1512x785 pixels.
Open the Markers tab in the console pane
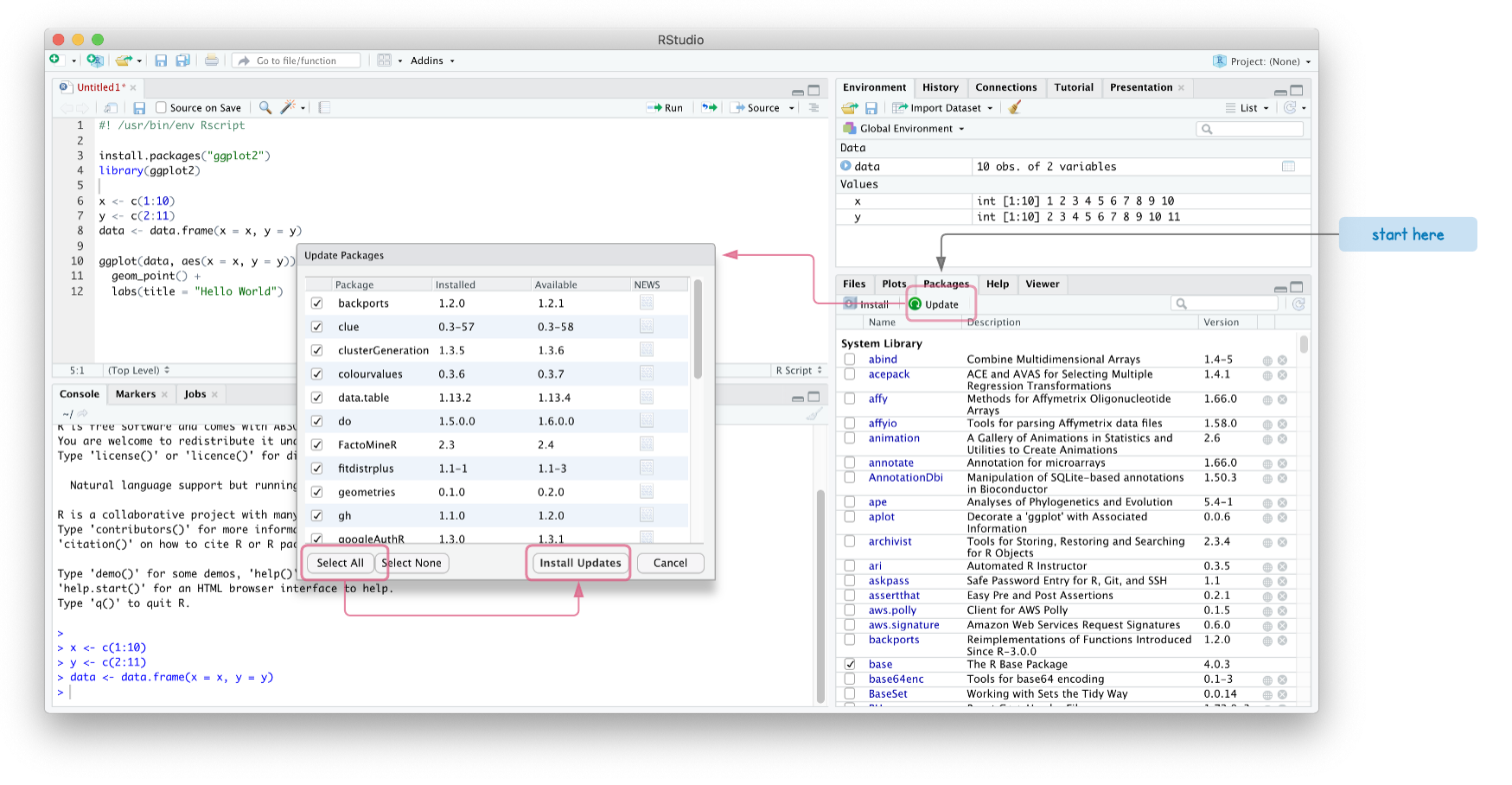(x=136, y=394)
